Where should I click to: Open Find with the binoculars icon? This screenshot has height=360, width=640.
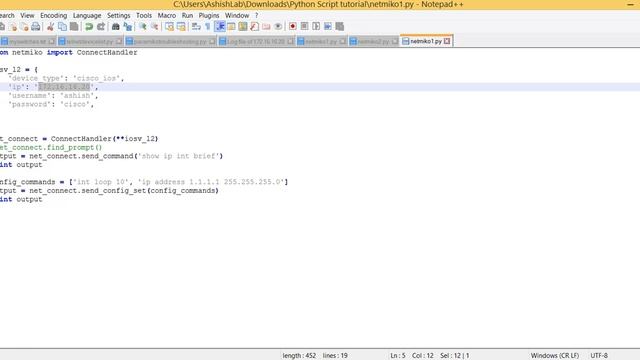point(116,27)
